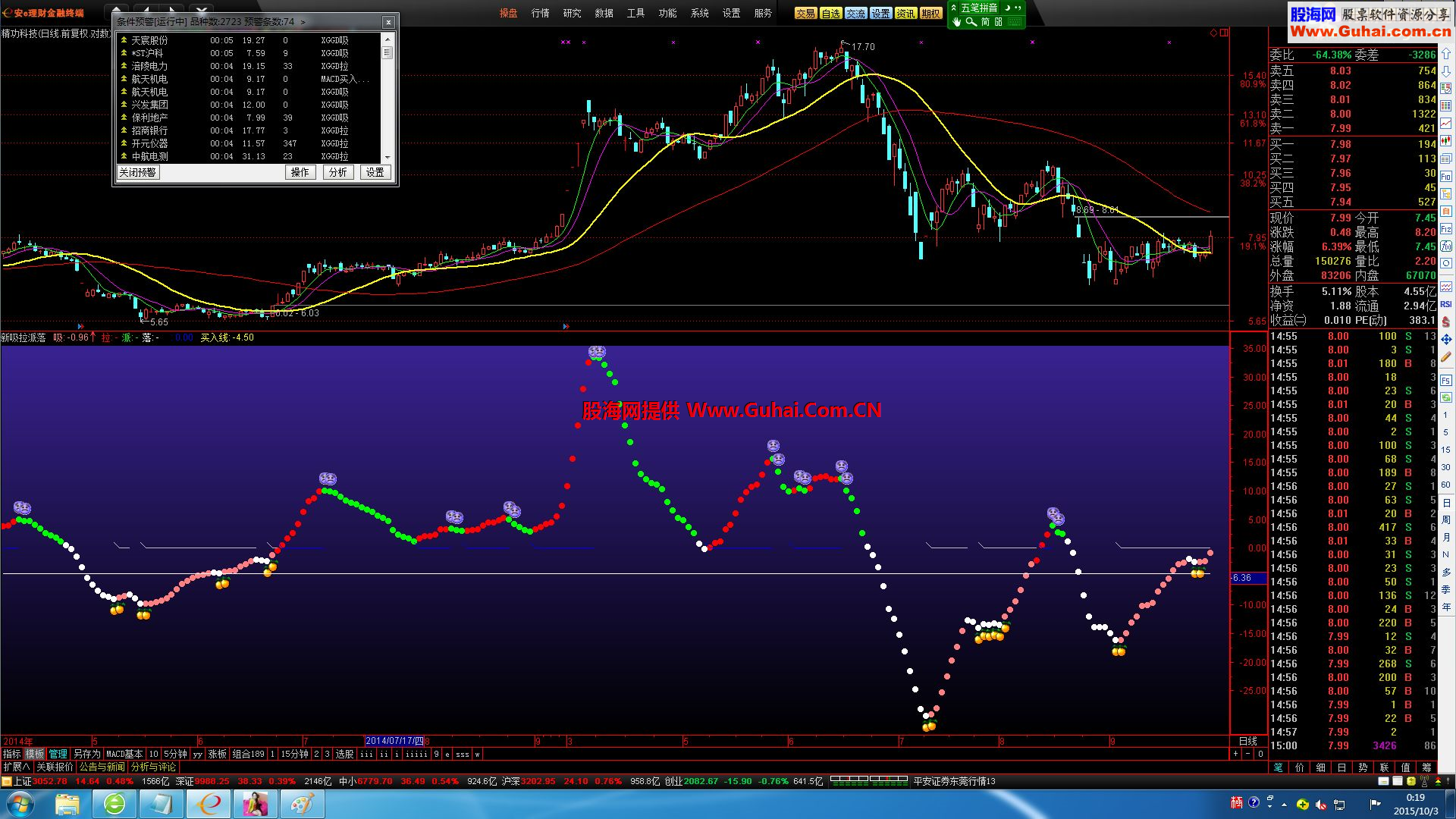Click alert list scrollbar down arrow

[388, 157]
